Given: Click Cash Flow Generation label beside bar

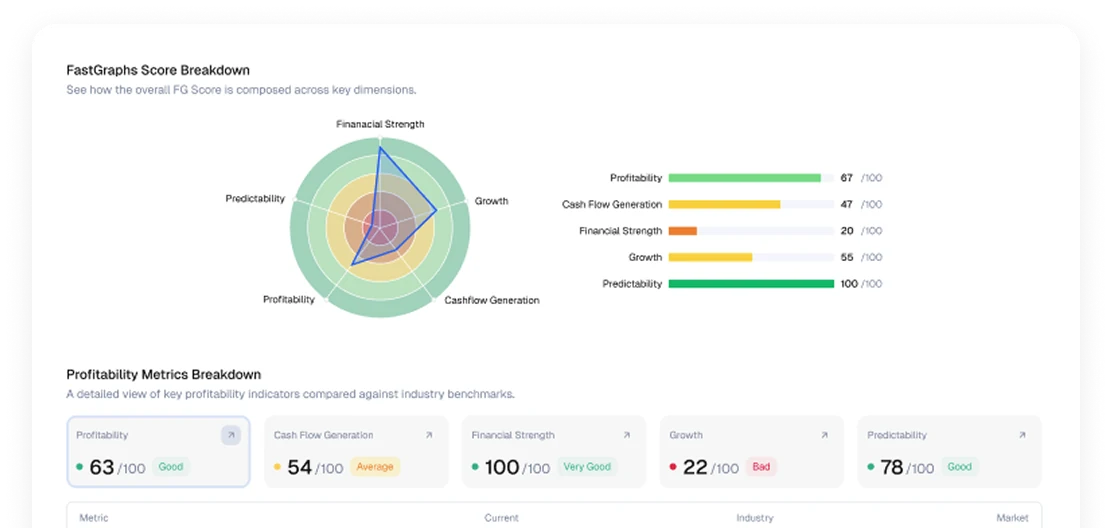Looking at the screenshot, I should point(612,204).
